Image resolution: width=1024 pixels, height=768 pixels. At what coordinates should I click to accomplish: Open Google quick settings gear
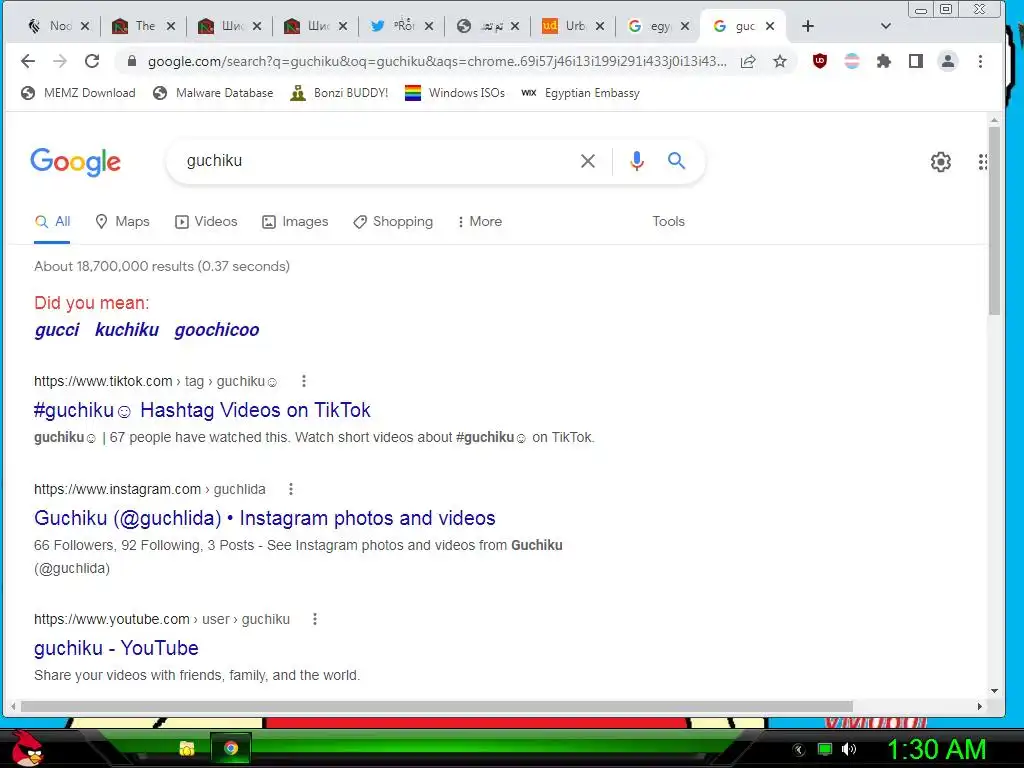[940, 161]
